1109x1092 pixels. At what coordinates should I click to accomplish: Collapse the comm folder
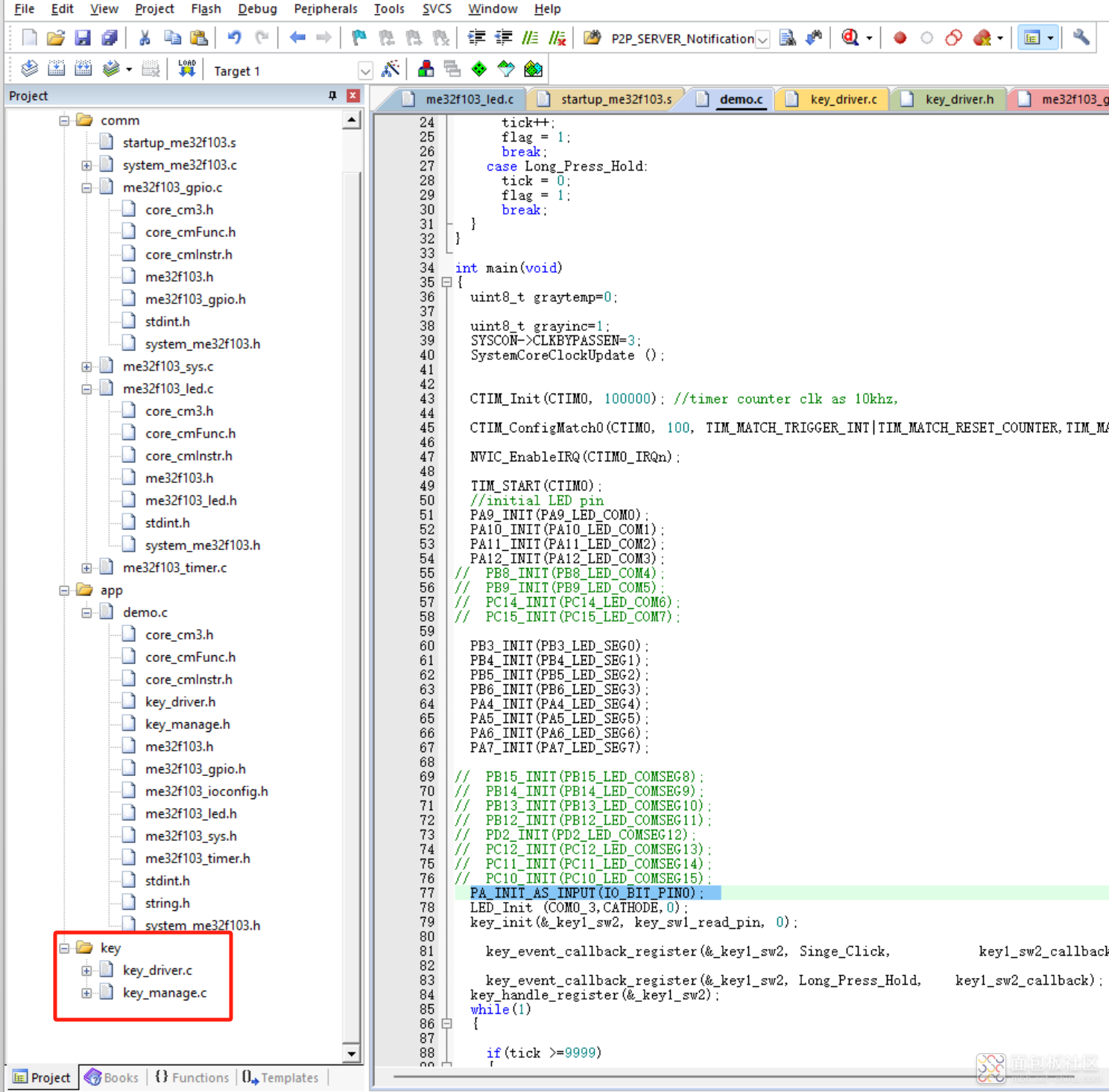(x=64, y=120)
